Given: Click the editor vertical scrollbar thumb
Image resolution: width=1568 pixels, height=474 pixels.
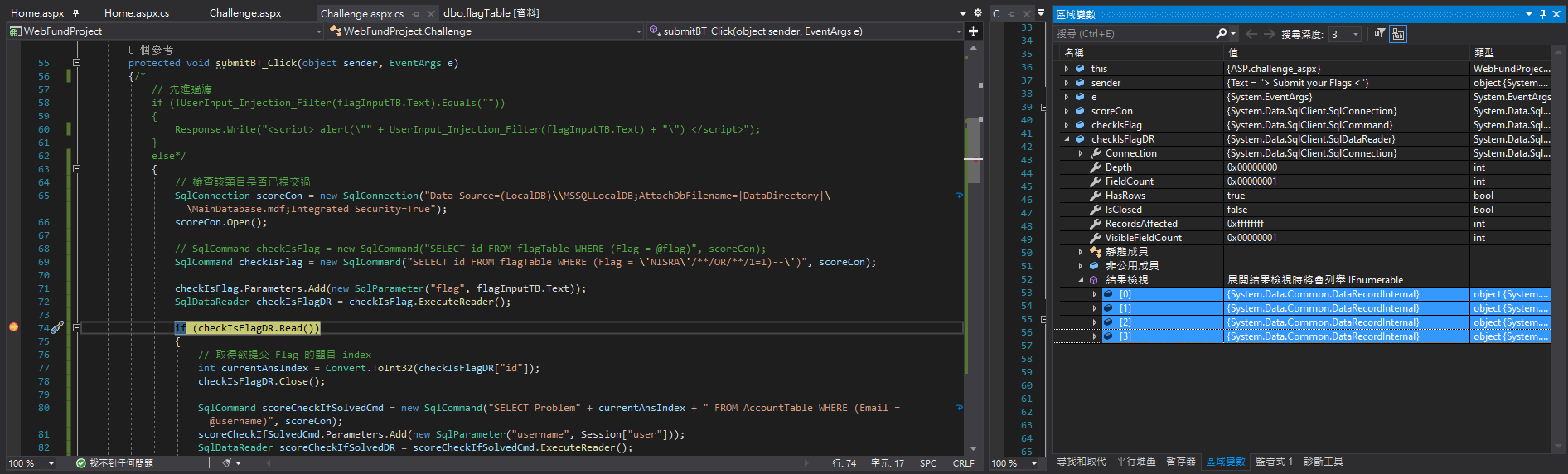Looking at the screenshot, I should (974, 149).
